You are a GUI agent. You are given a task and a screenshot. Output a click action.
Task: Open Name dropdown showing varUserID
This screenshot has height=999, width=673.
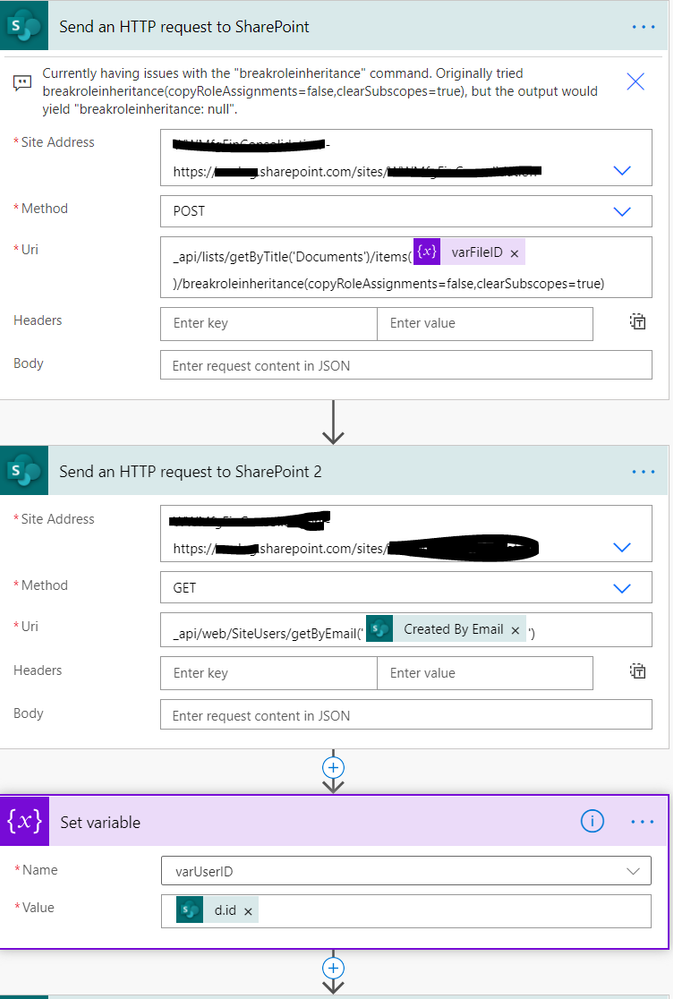(406, 871)
